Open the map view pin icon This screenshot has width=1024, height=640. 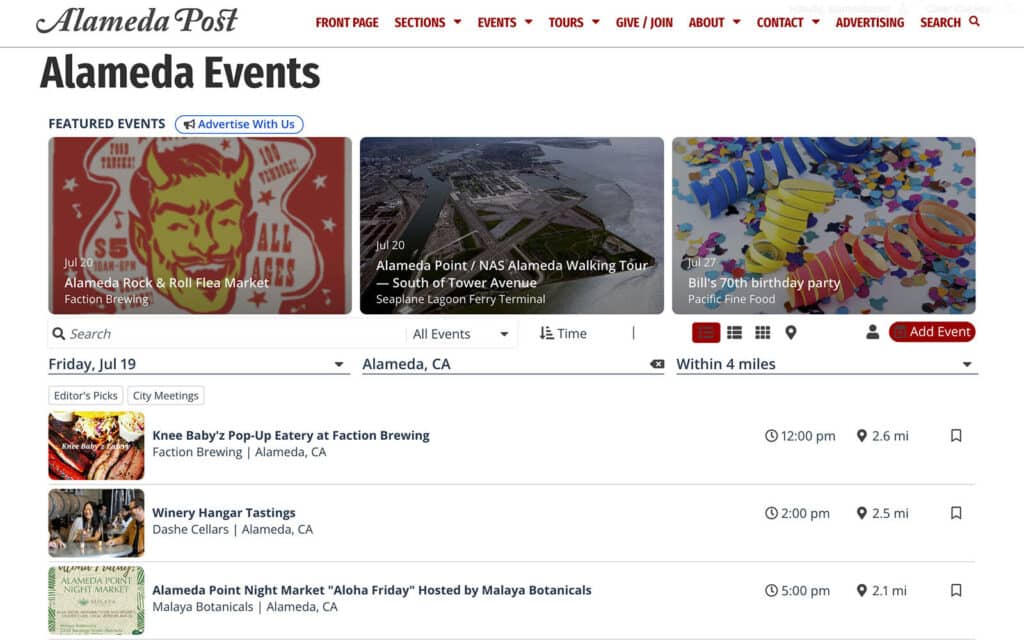pos(791,333)
